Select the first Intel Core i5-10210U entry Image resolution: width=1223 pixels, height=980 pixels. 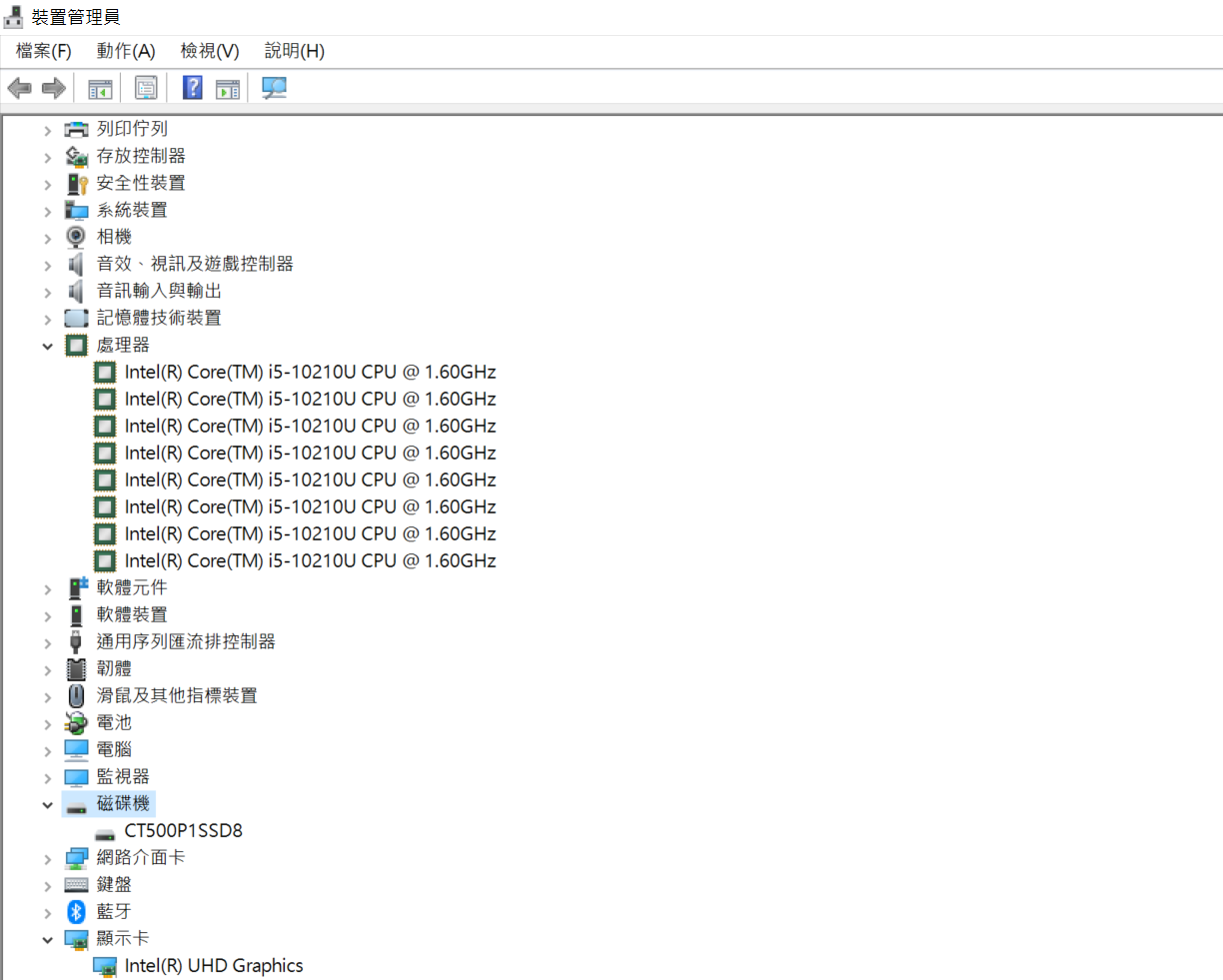(310, 372)
